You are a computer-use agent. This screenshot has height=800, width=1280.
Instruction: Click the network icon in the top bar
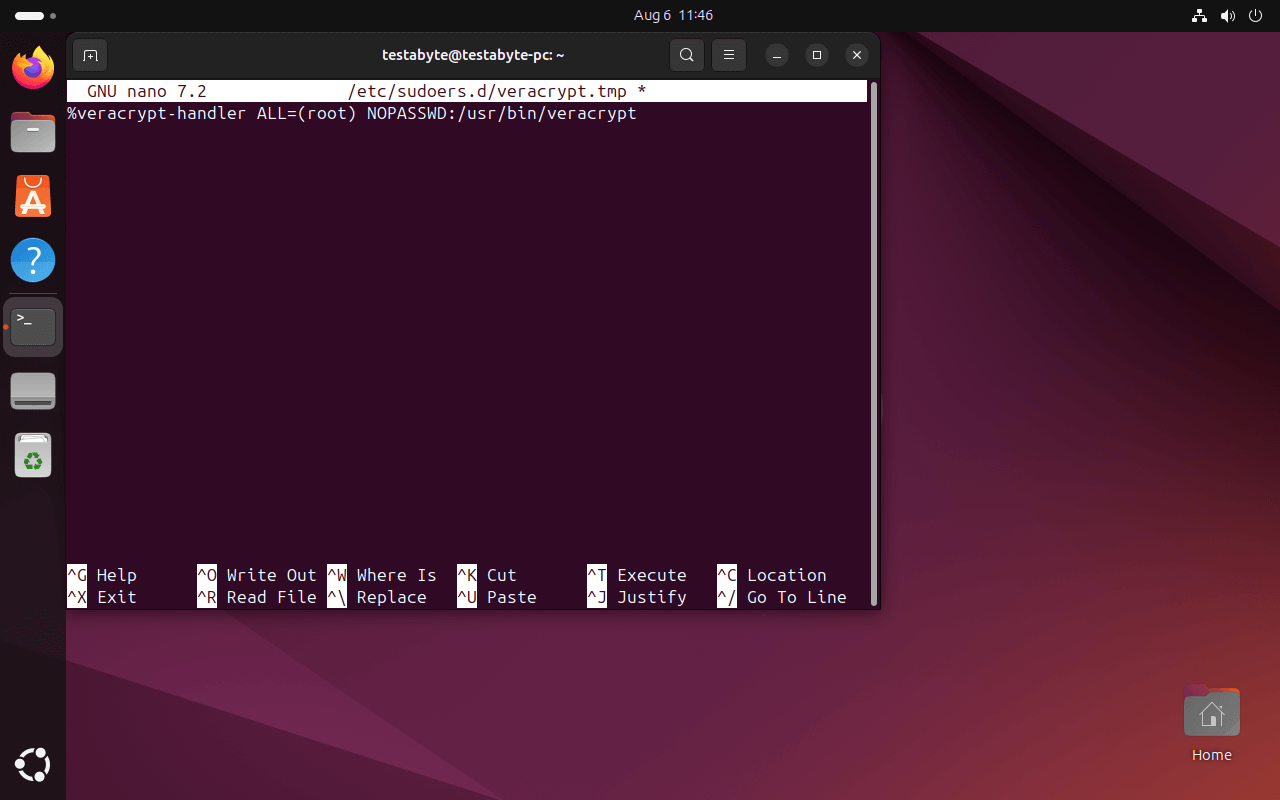(1199, 16)
